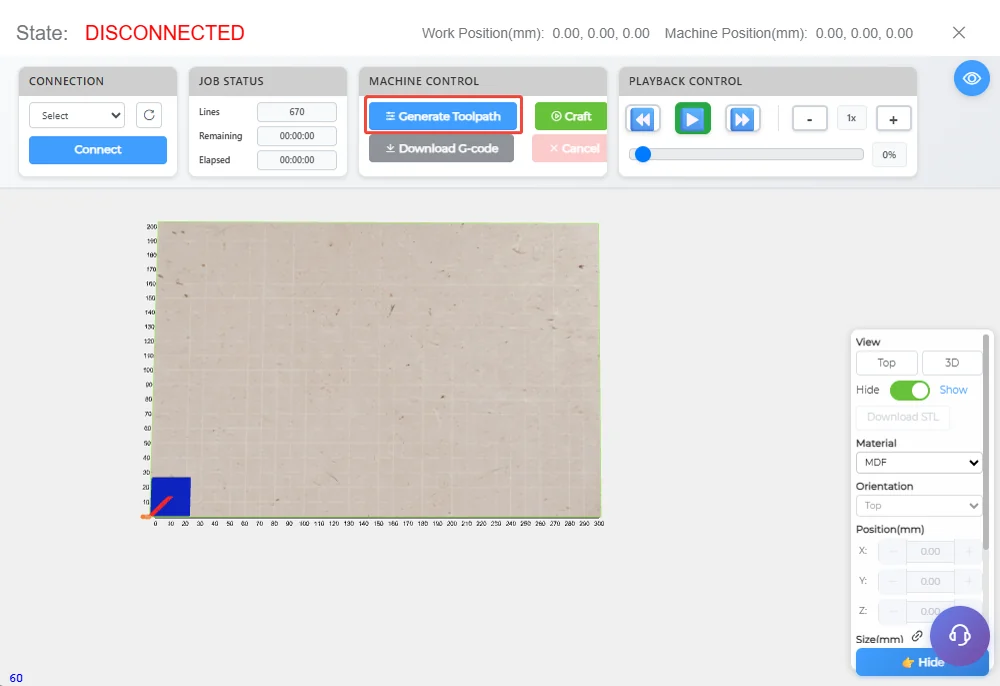Fast forward playback with double-right arrow

point(742,119)
